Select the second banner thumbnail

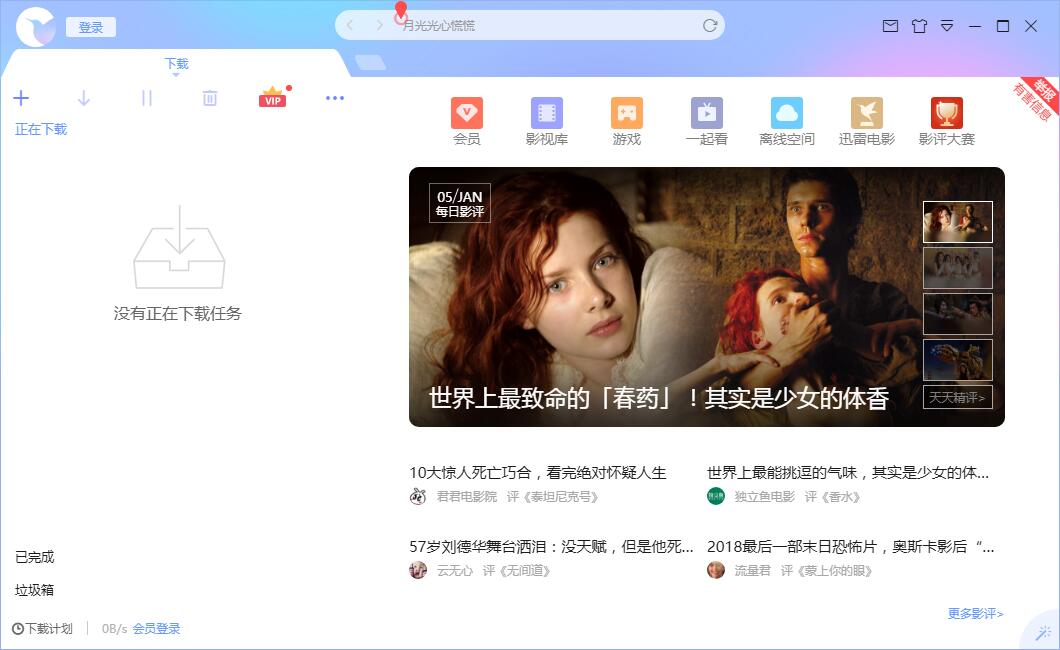[957, 268]
